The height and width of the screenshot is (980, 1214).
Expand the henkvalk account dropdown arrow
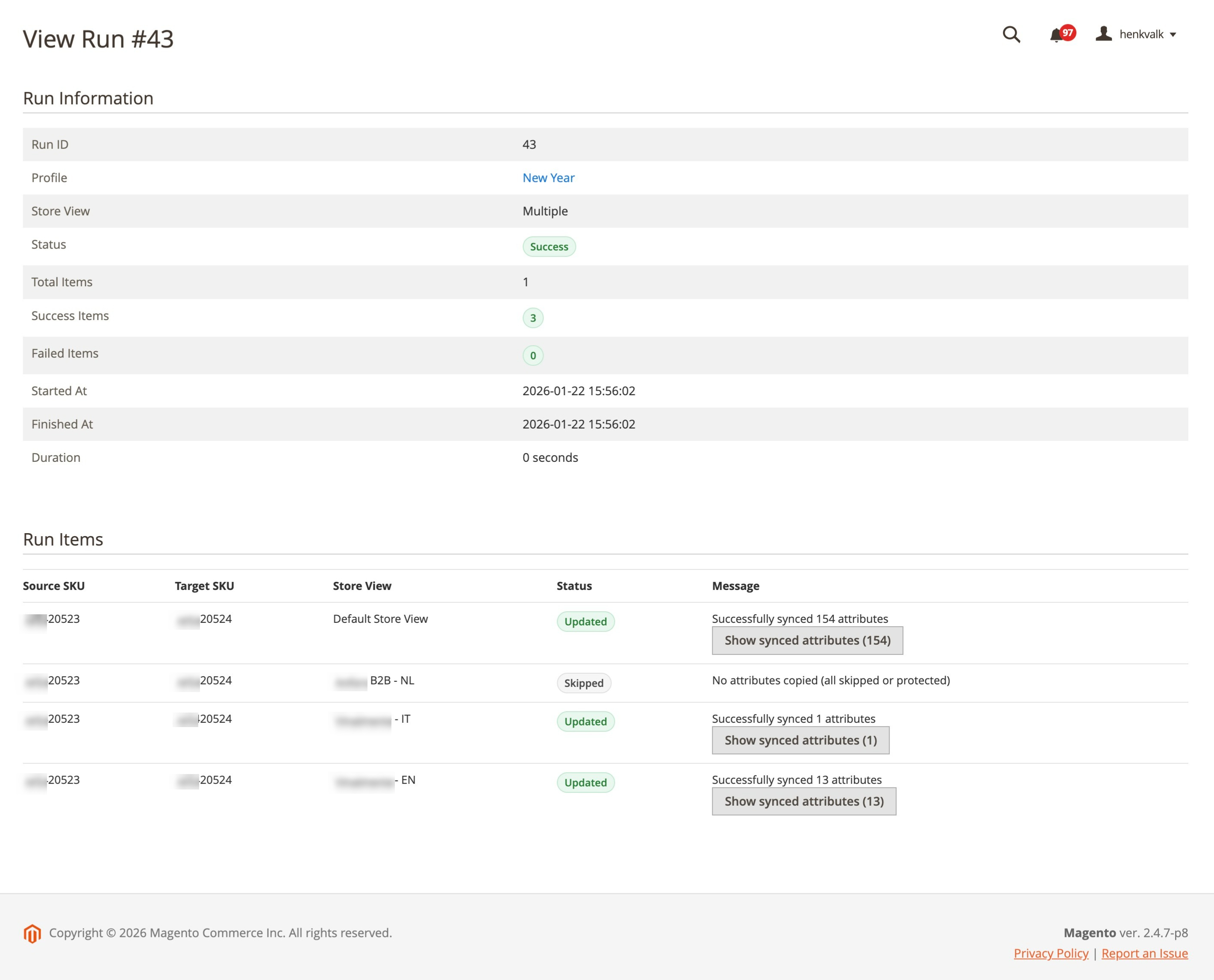pyautogui.click(x=1173, y=35)
